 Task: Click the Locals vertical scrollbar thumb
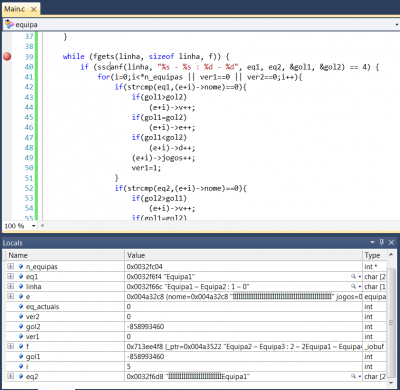pos(391,322)
